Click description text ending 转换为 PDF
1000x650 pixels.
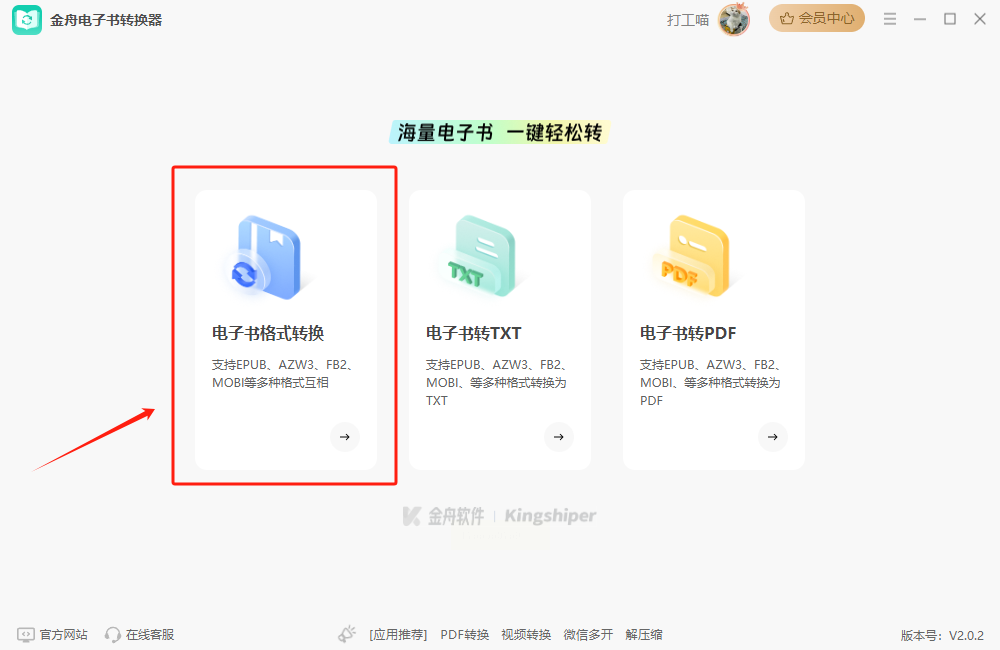coord(710,383)
